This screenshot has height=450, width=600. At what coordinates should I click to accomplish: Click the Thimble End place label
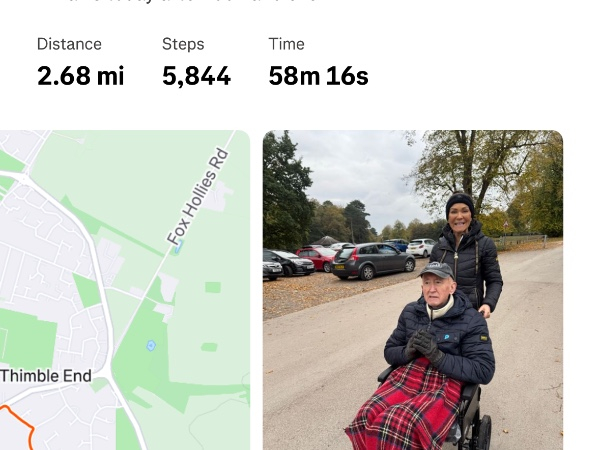[46, 376]
